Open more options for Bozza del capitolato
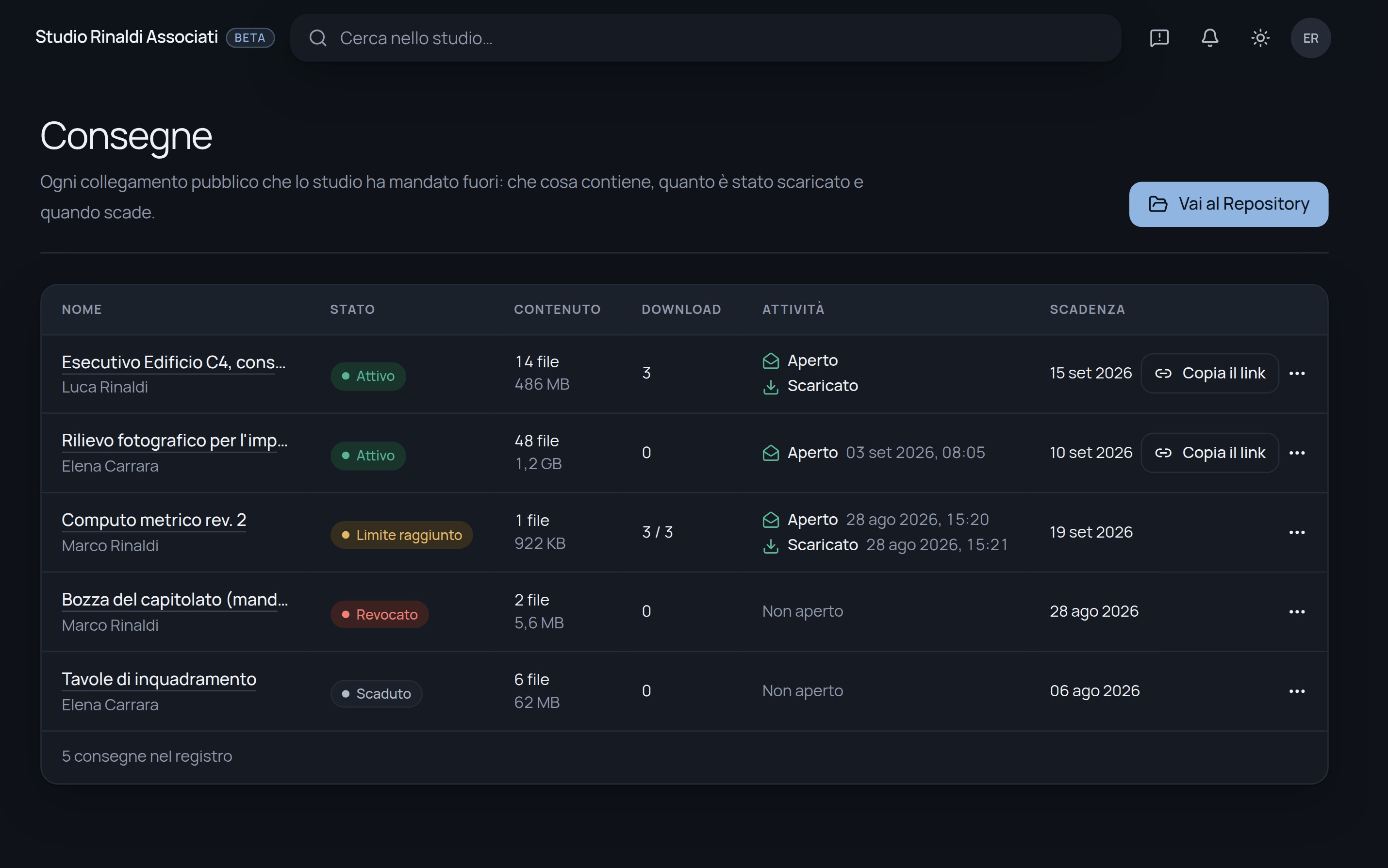This screenshot has height=868, width=1388. coord(1297,612)
